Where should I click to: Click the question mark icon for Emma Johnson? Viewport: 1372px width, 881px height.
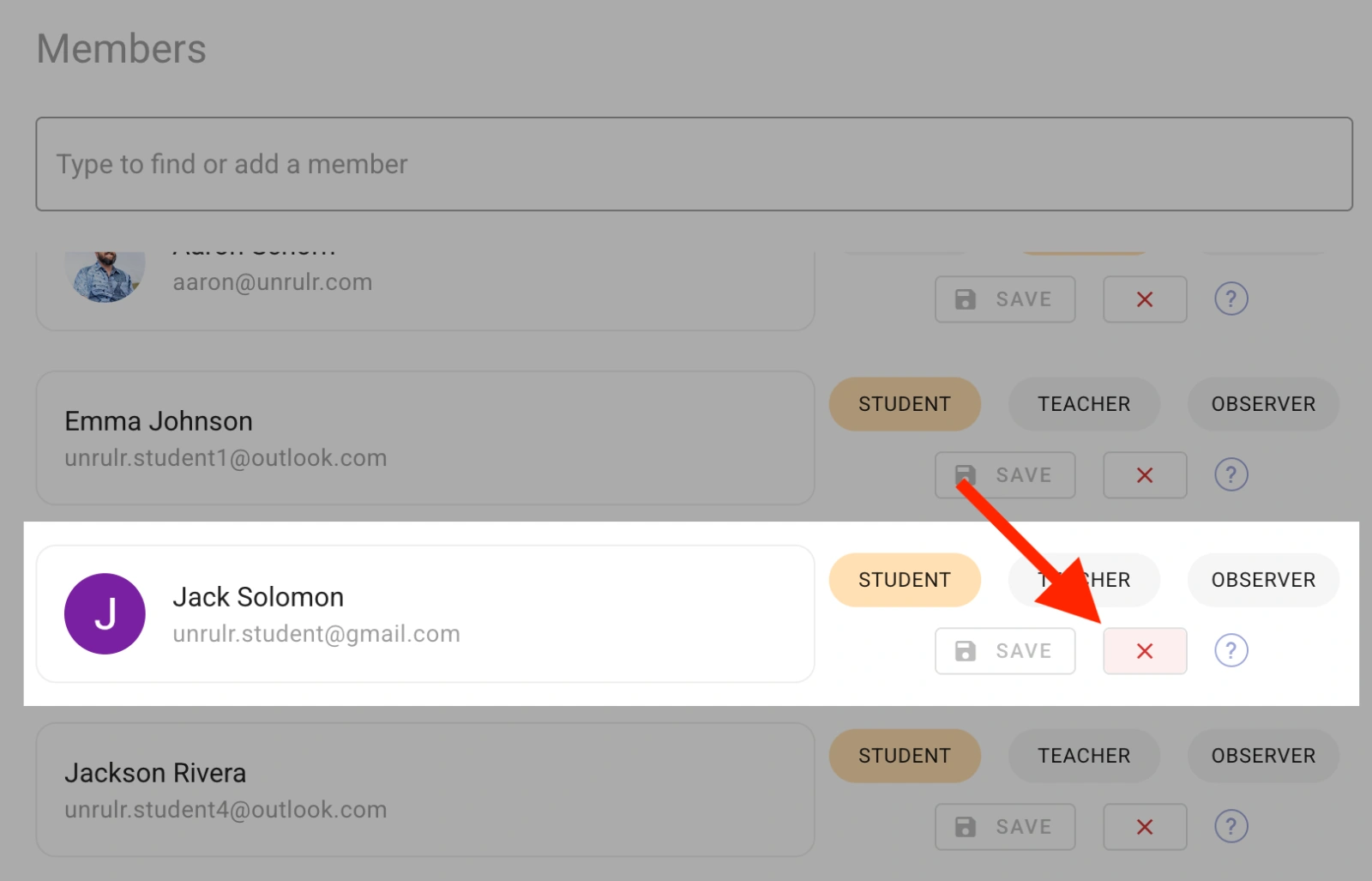[x=1231, y=474]
